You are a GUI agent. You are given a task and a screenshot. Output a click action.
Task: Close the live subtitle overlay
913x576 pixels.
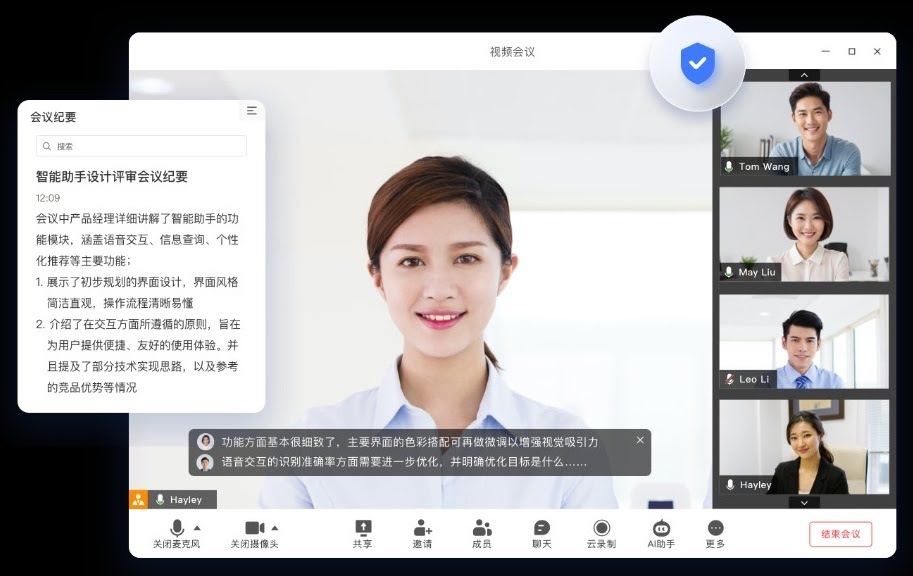pyautogui.click(x=640, y=440)
